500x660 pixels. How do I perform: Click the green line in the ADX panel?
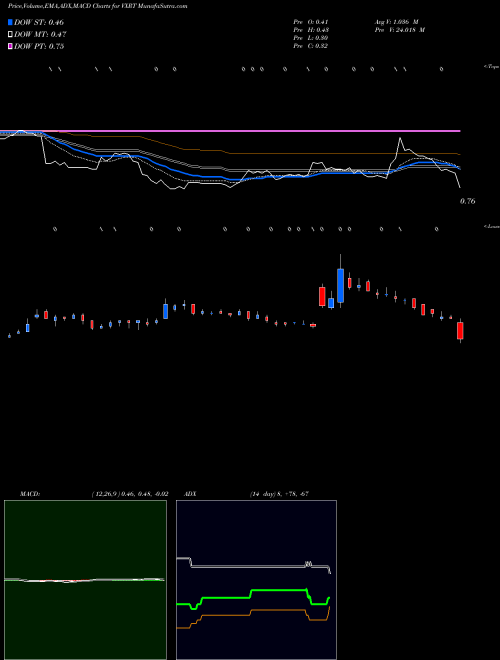278,591
